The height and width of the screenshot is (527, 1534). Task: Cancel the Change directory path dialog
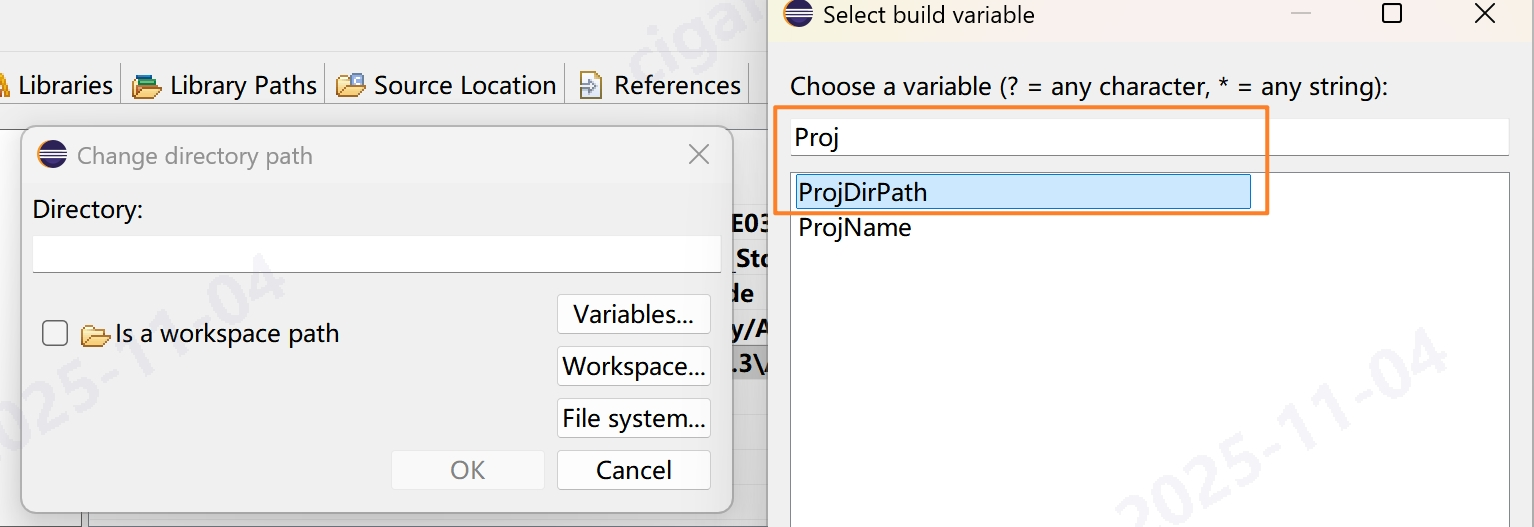pos(633,470)
